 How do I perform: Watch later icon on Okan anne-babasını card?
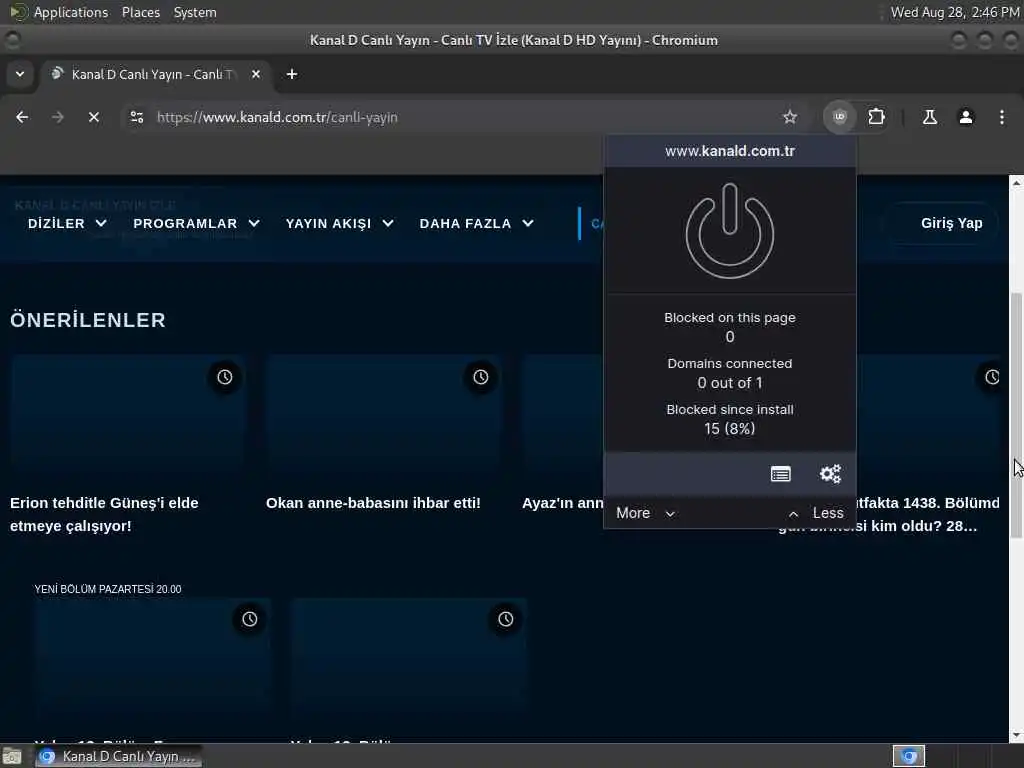[x=481, y=377]
